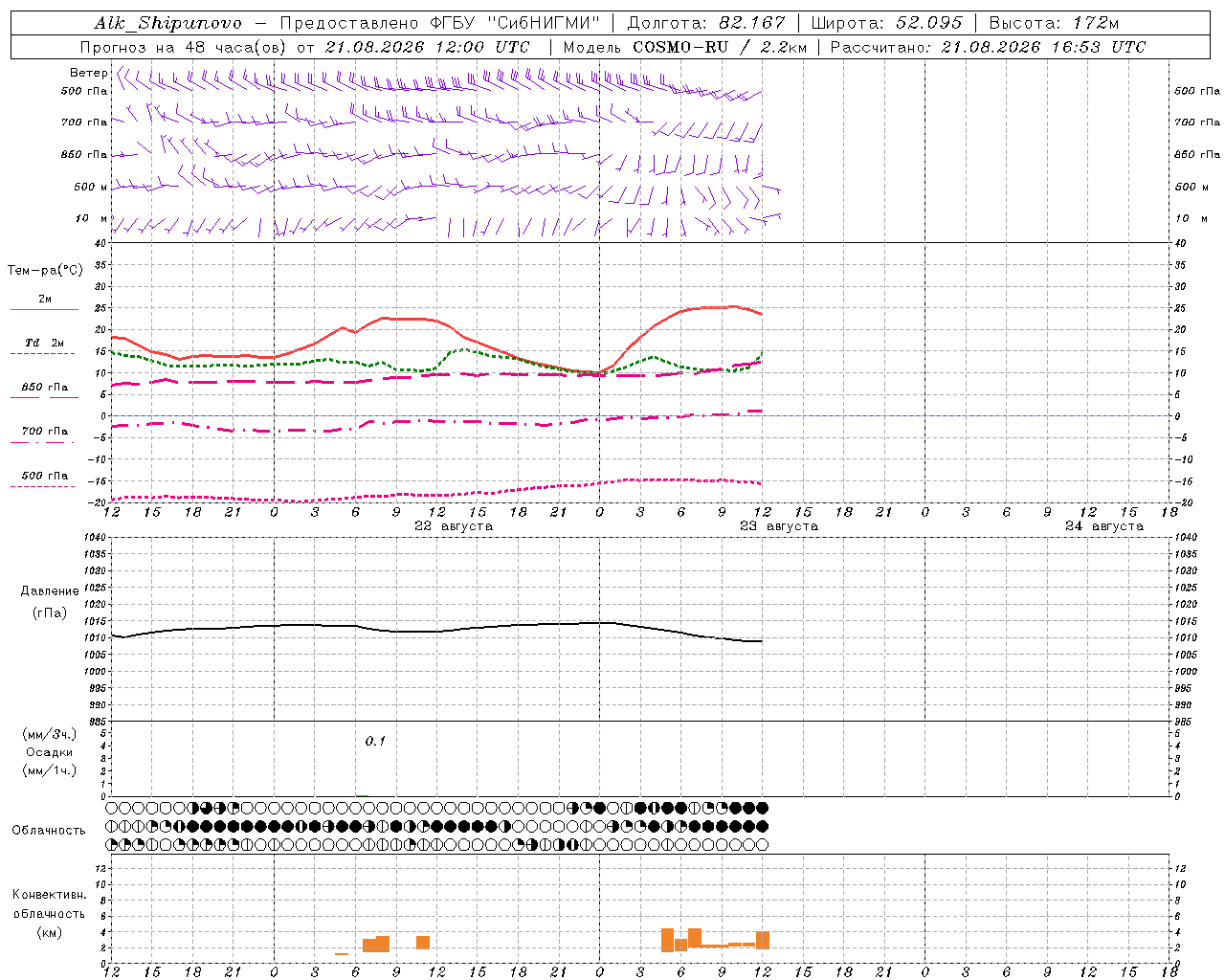Click the Alk_Shipunovo station title
The image size is (1225, 980).
tap(168, 23)
